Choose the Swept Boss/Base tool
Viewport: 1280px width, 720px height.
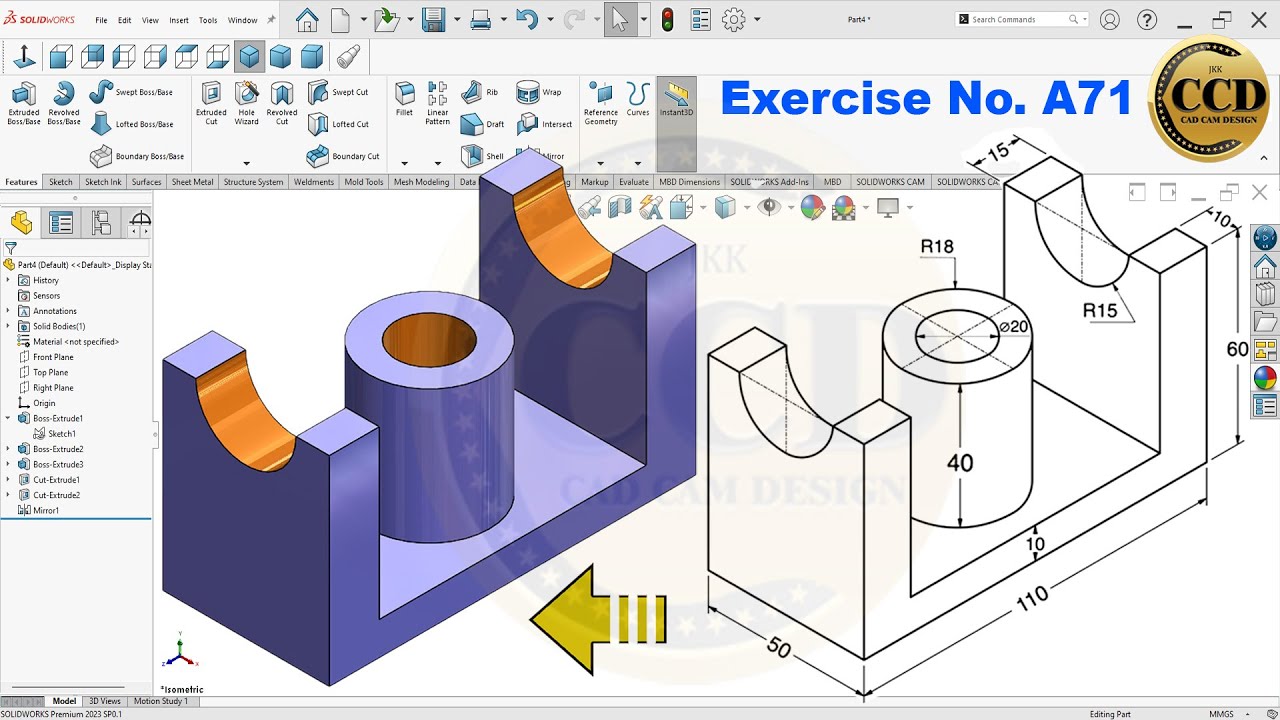tap(131, 92)
